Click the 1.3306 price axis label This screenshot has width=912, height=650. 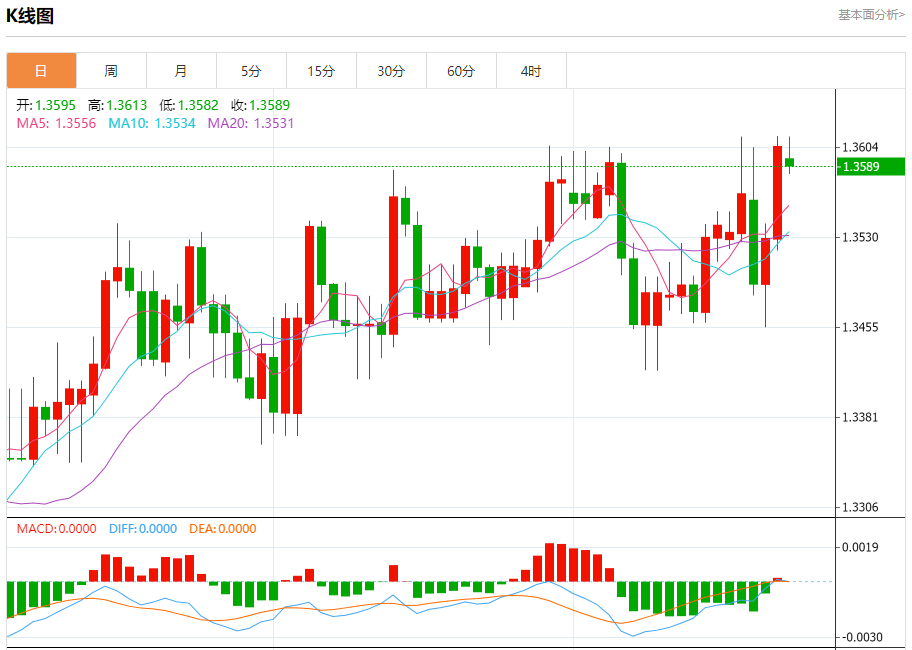point(860,507)
